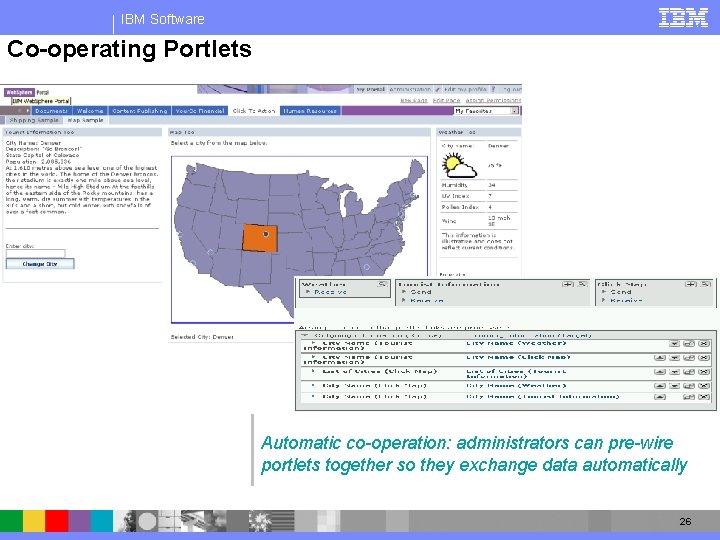The image size is (720, 540).
Task: Move the List of Cities wire up
Action: [x=659, y=371]
